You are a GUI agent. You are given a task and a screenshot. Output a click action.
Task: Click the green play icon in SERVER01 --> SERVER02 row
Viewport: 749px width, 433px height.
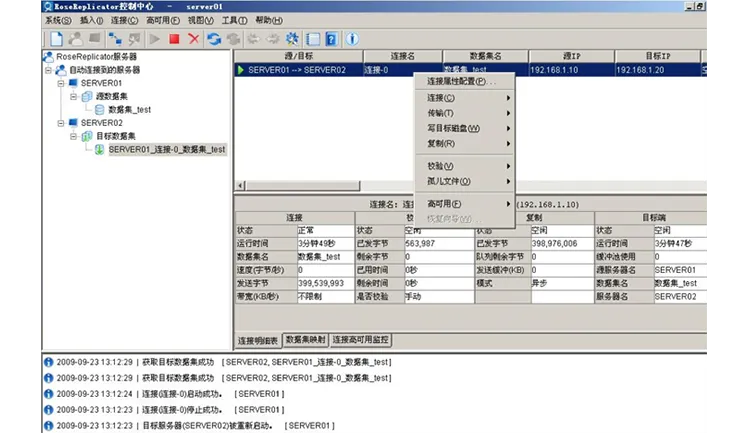241,70
